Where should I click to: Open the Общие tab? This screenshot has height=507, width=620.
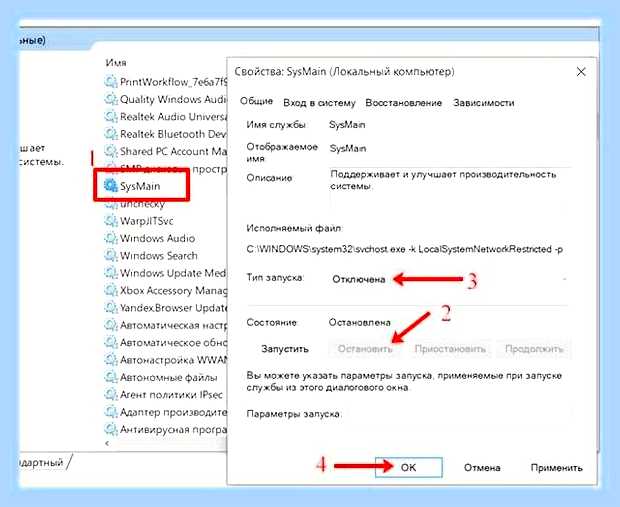coord(256,101)
